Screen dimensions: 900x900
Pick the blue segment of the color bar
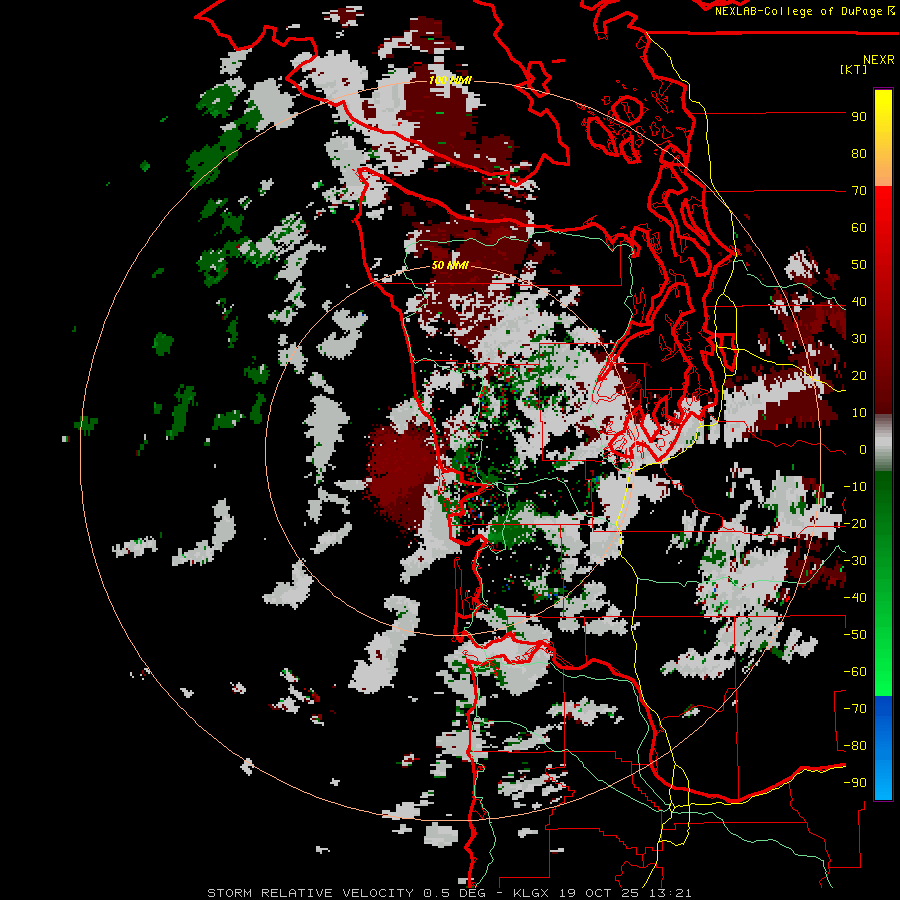coord(883,747)
